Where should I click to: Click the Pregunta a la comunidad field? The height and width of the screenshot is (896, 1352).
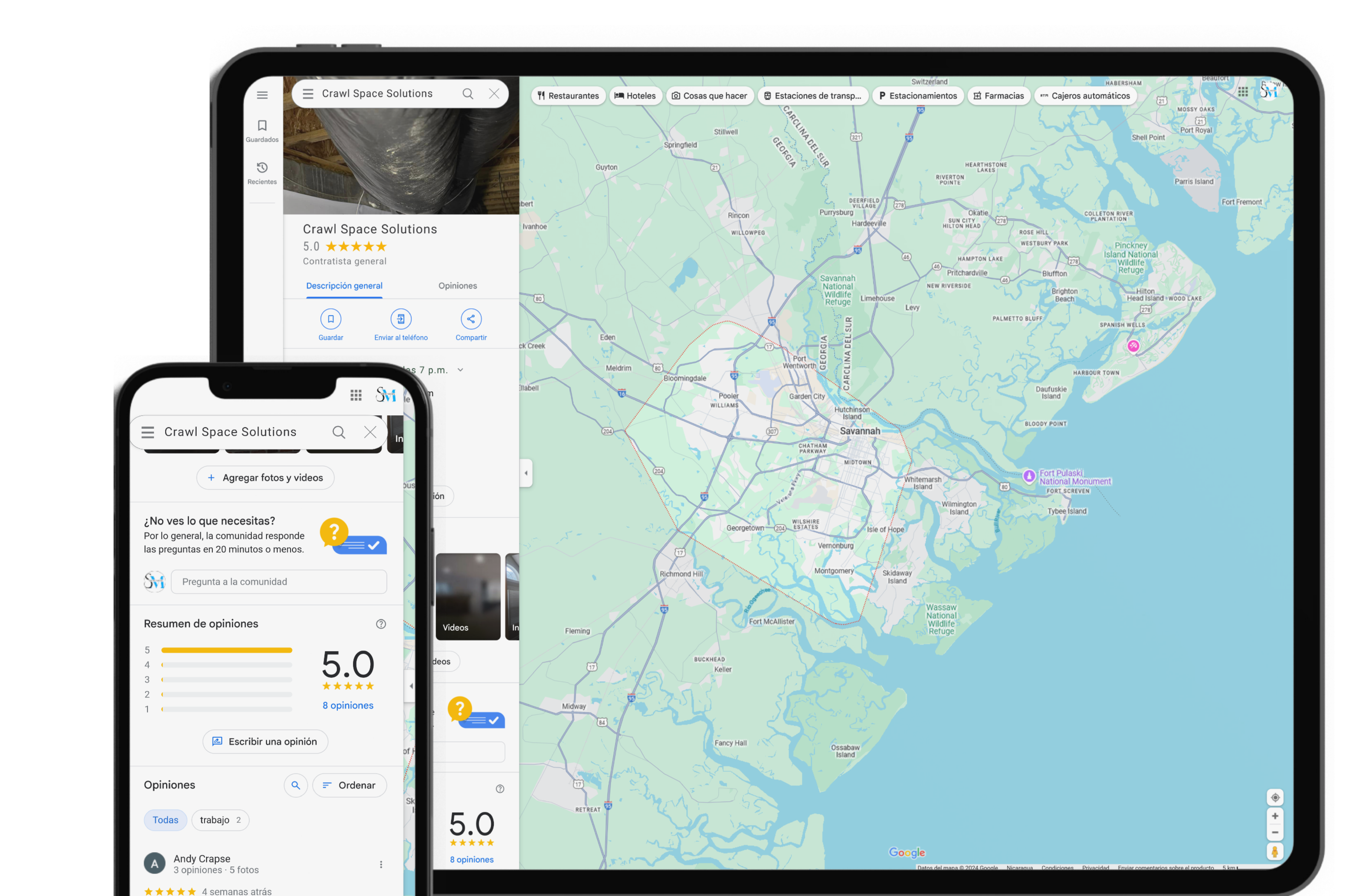click(x=278, y=582)
